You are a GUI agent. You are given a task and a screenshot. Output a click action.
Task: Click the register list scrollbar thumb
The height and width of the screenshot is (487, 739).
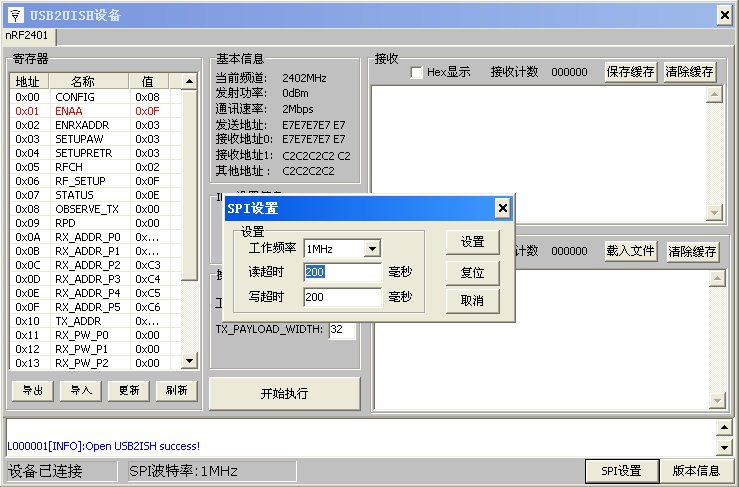tap(189, 185)
